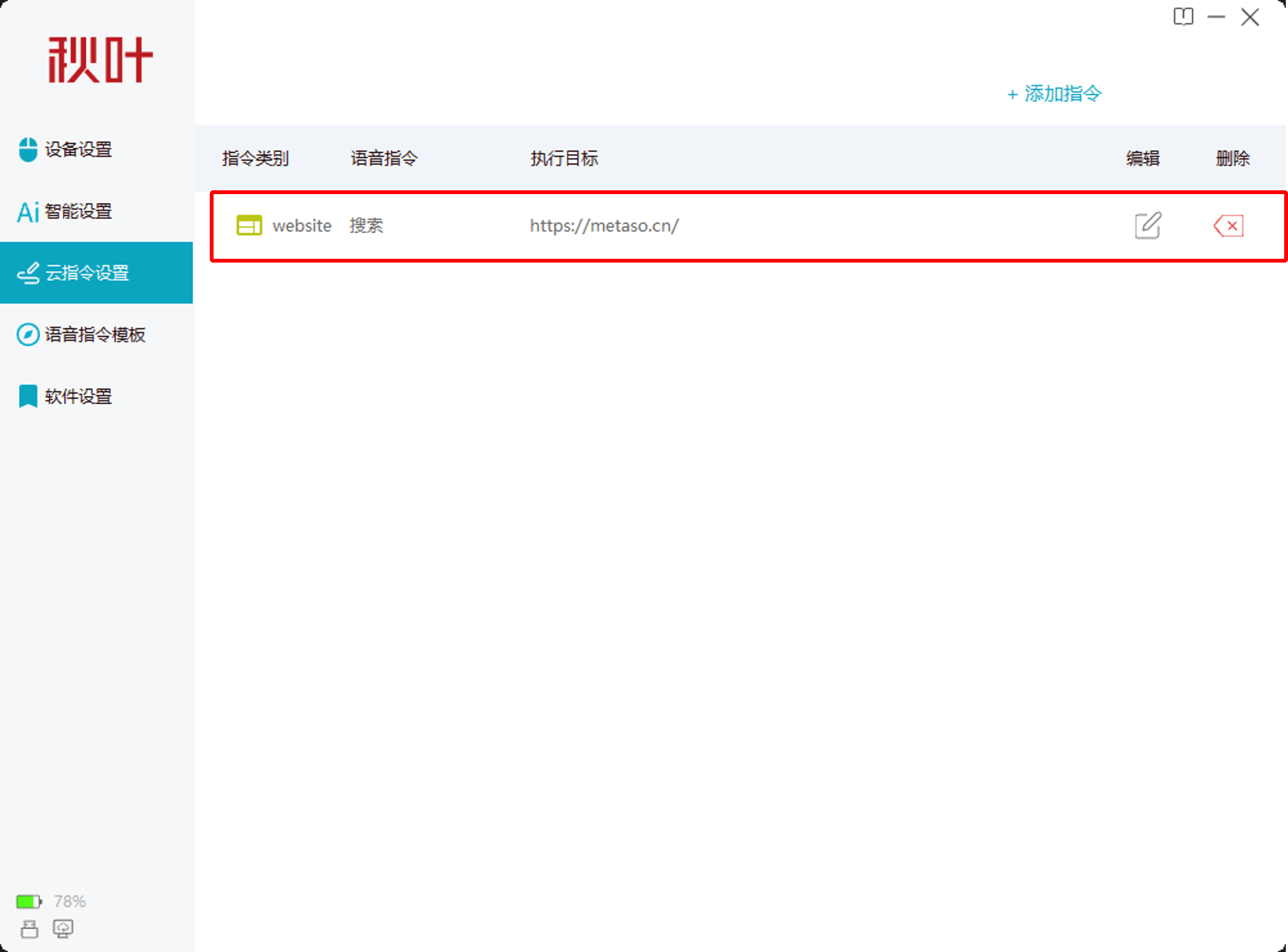1288x952 pixels.
Task: Click the + 添加指令 link
Action: pos(1054,94)
